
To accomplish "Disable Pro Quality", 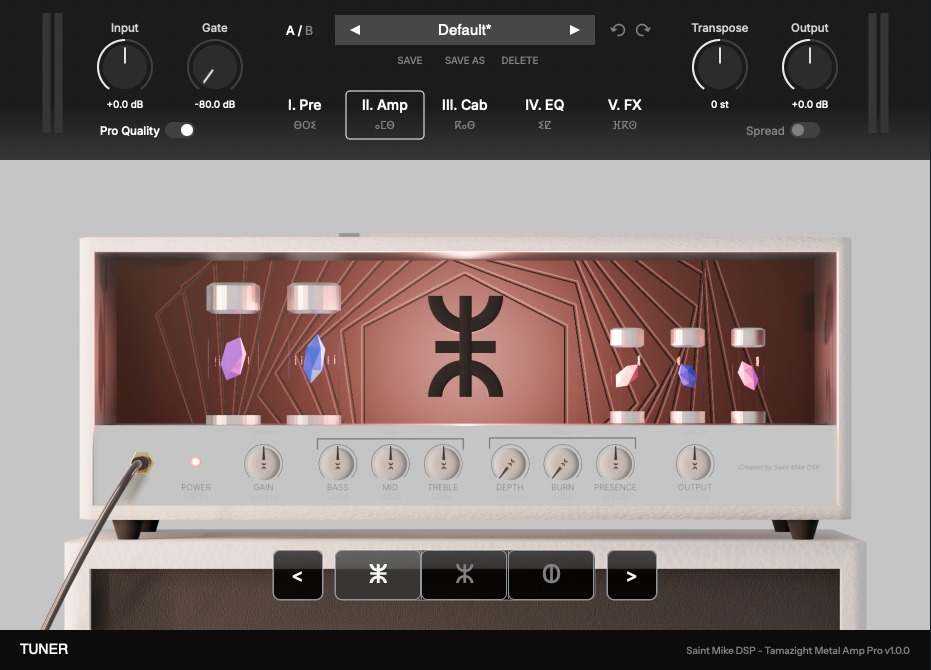I will click(x=181, y=130).
